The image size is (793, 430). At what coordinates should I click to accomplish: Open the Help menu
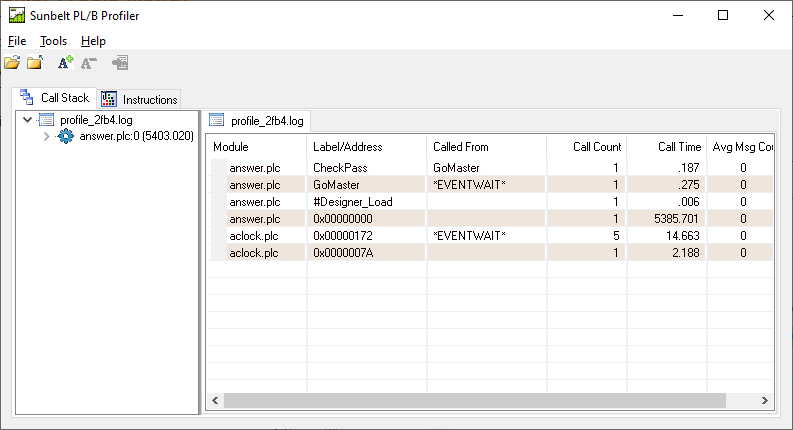[93, 41]
